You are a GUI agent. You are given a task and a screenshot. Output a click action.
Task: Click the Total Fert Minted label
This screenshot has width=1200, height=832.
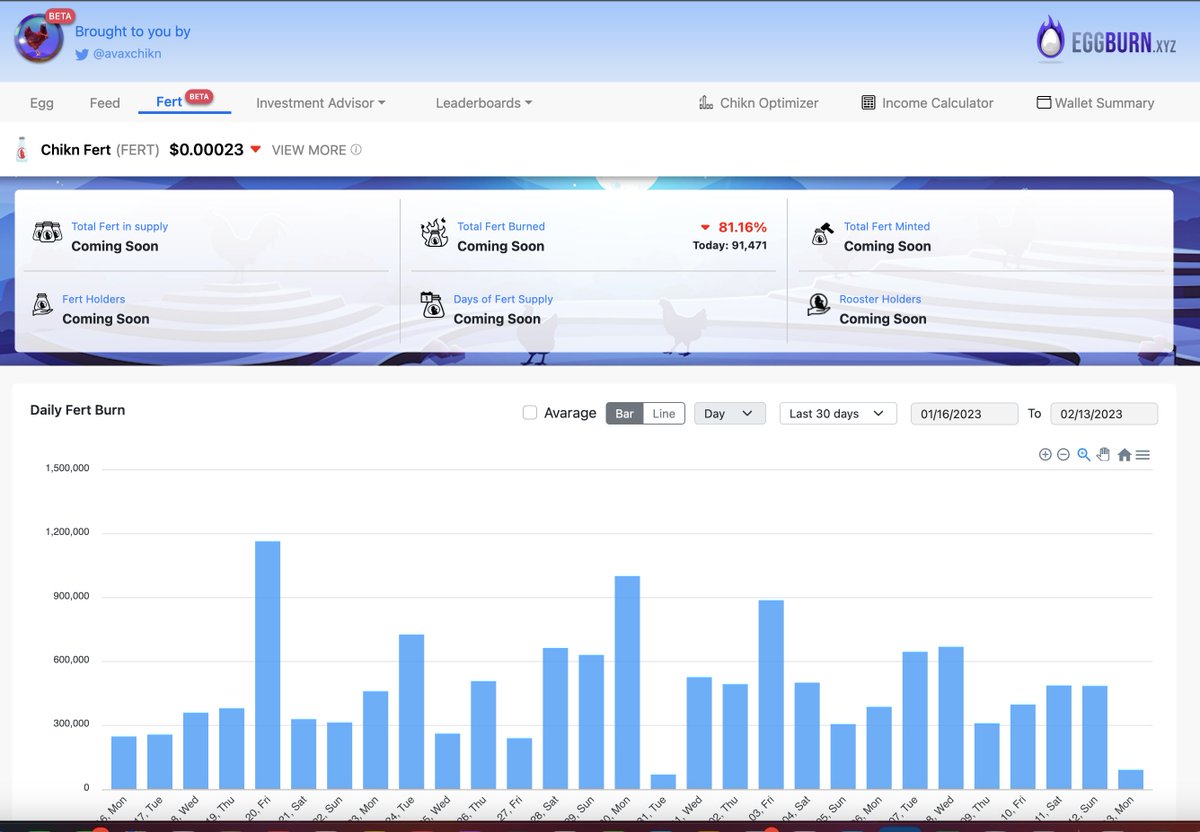[x=887, y=227]
